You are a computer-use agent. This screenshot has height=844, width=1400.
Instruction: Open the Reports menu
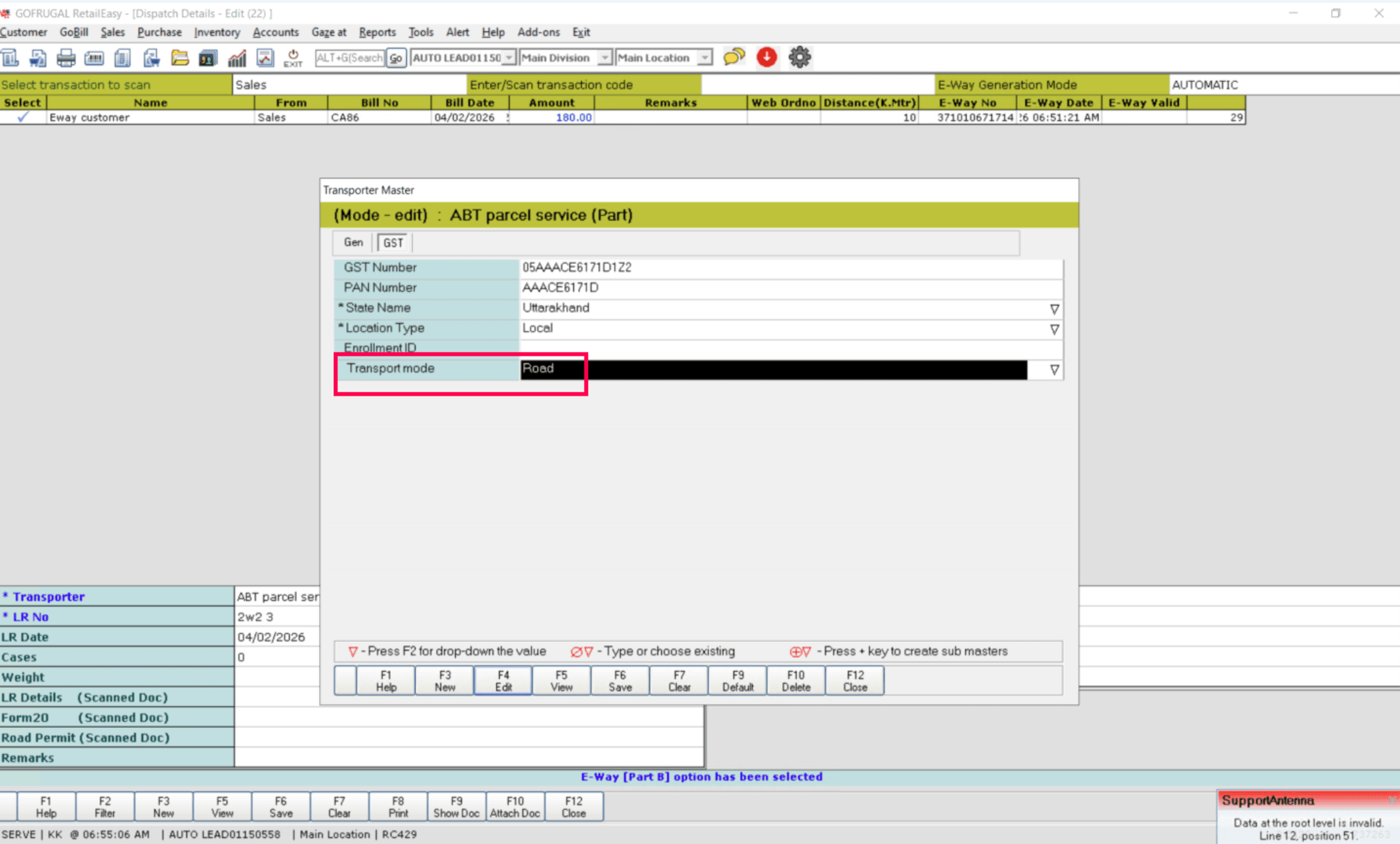coord(377,32)
